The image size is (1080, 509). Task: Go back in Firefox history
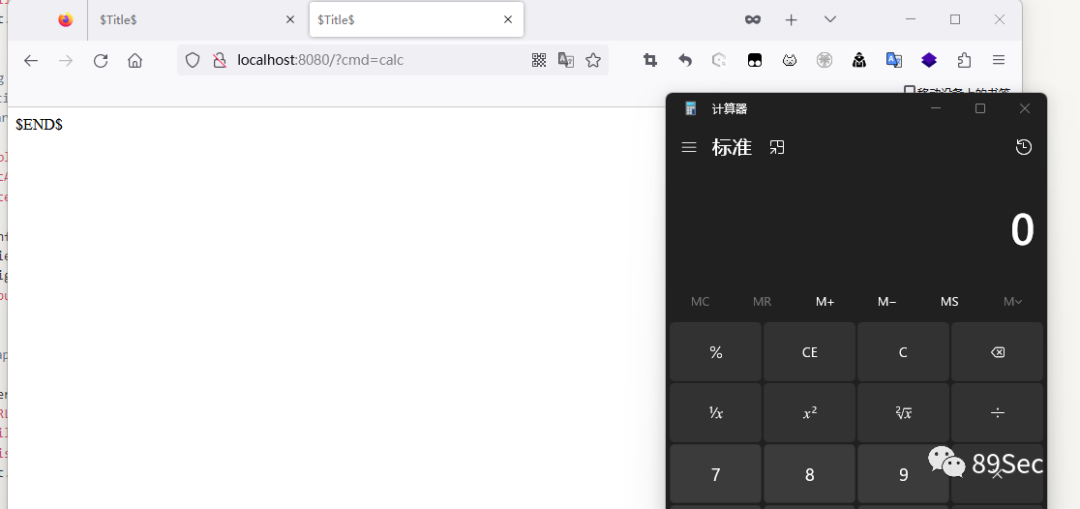coord(30,61)
